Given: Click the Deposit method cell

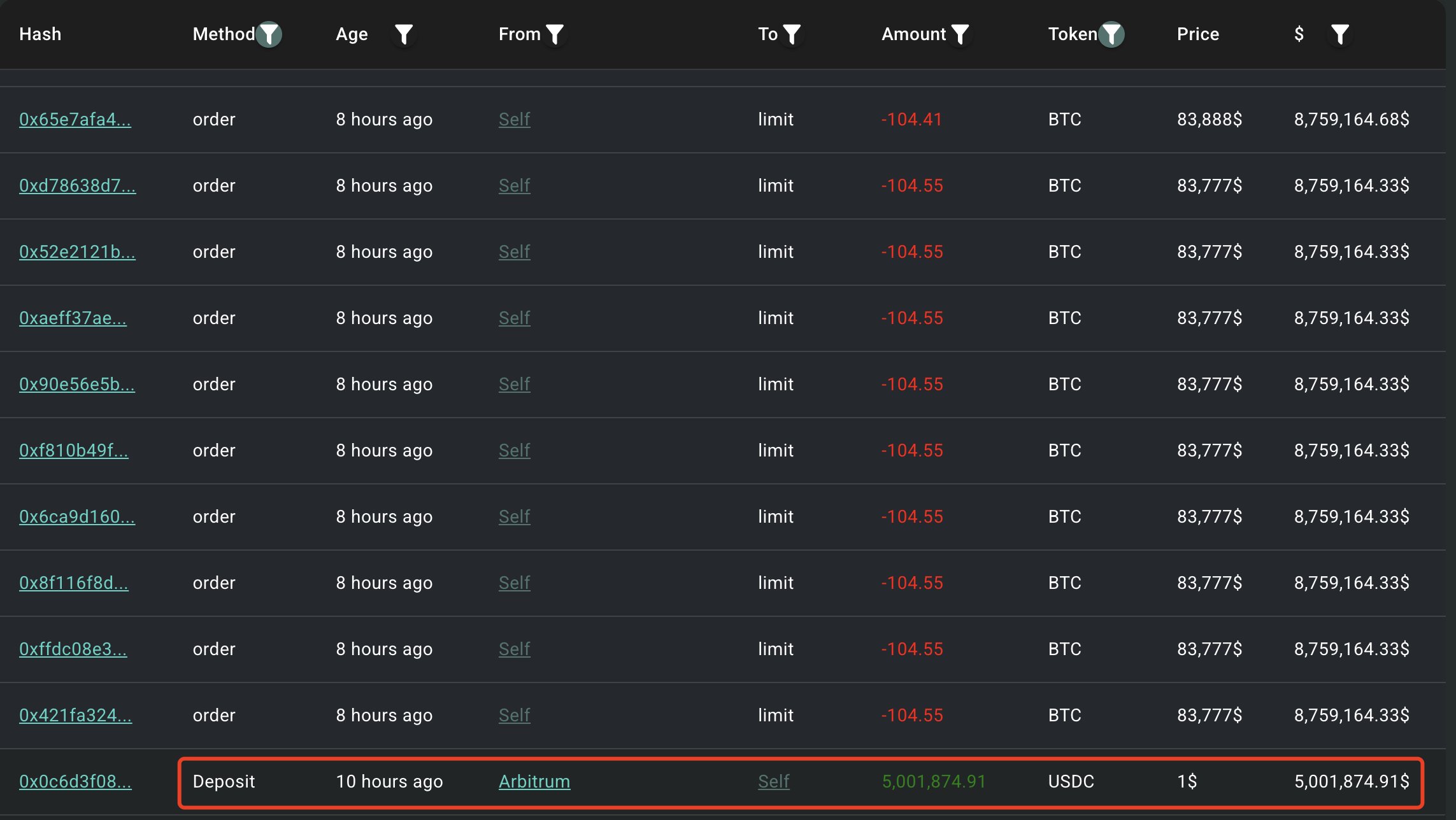Looking at the screenshot, I should (224, 782).
